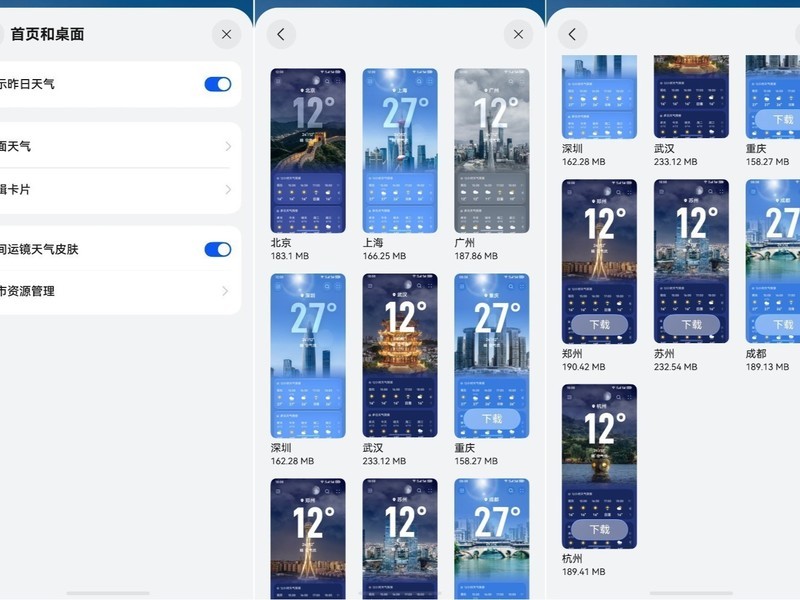Click the 232.54 MB size text

click(x=676, y=367)
